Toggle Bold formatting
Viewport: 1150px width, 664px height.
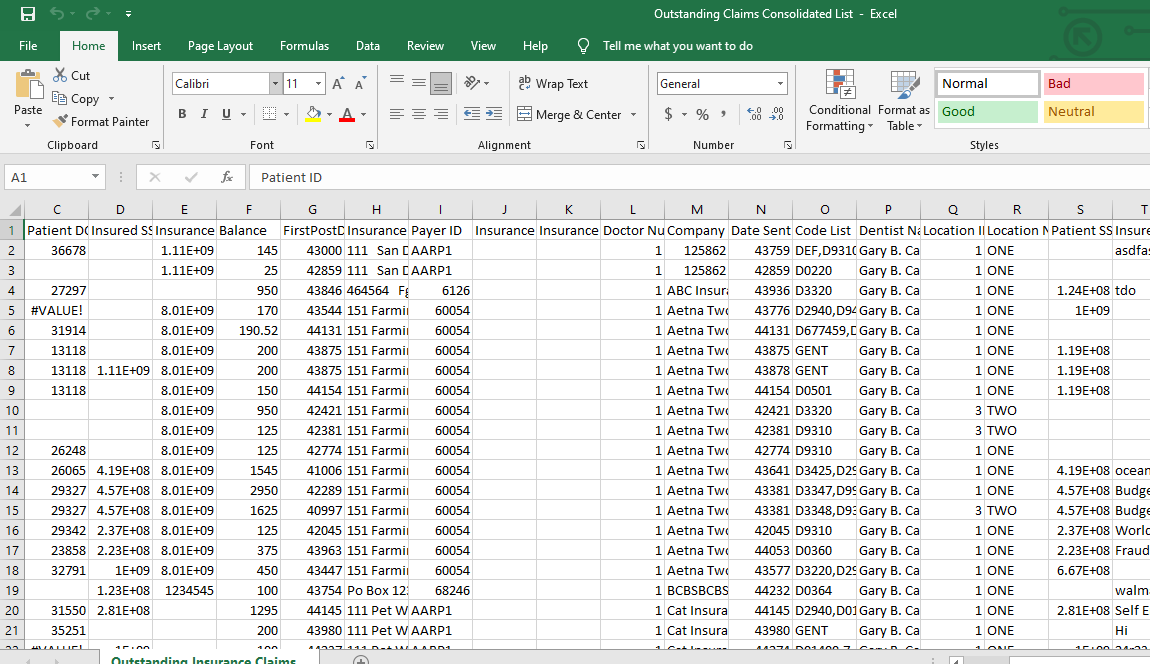pos(182,114)
